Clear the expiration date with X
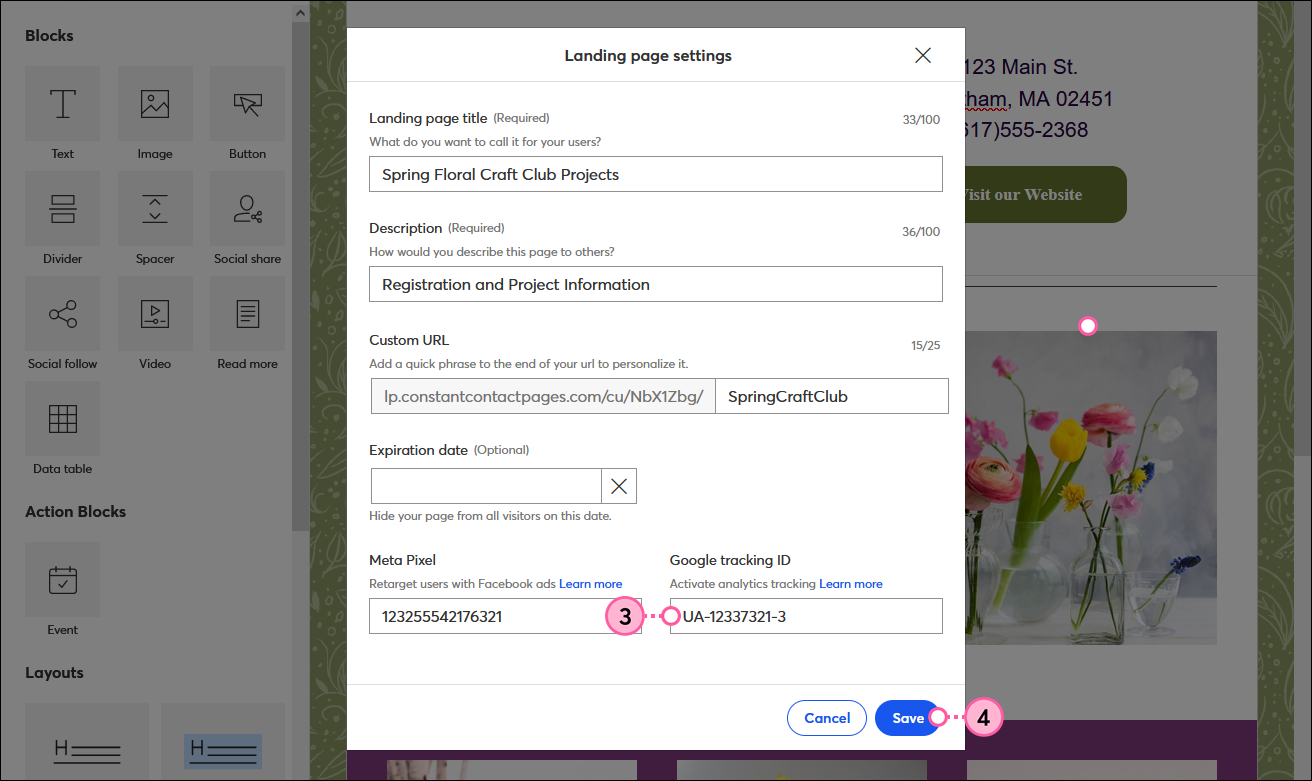 pyautogui.click(x=619, y=486)
